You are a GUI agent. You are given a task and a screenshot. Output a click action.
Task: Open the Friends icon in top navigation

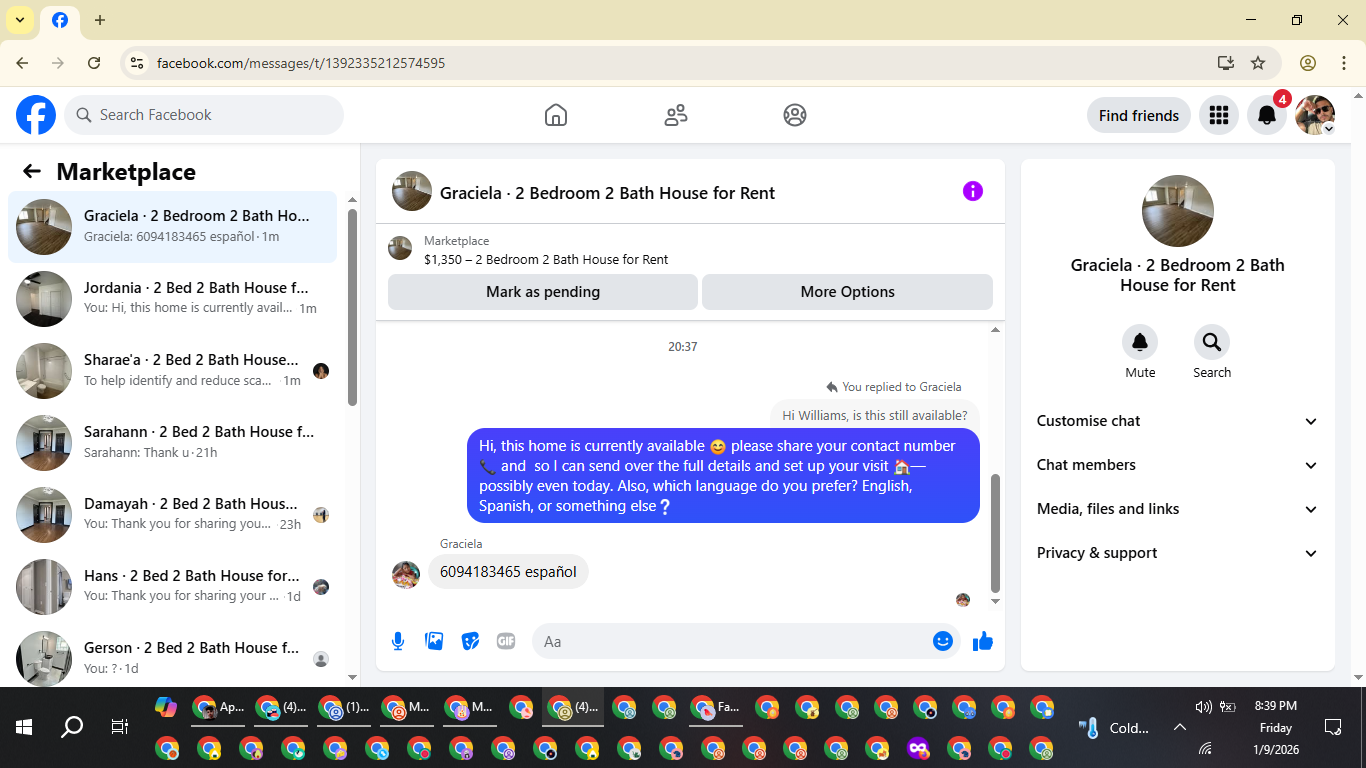coord(676,115)
